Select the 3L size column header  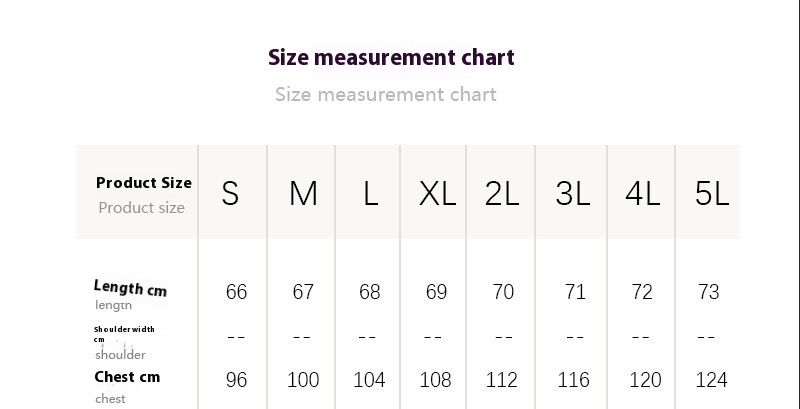click(x=572, y=194)
